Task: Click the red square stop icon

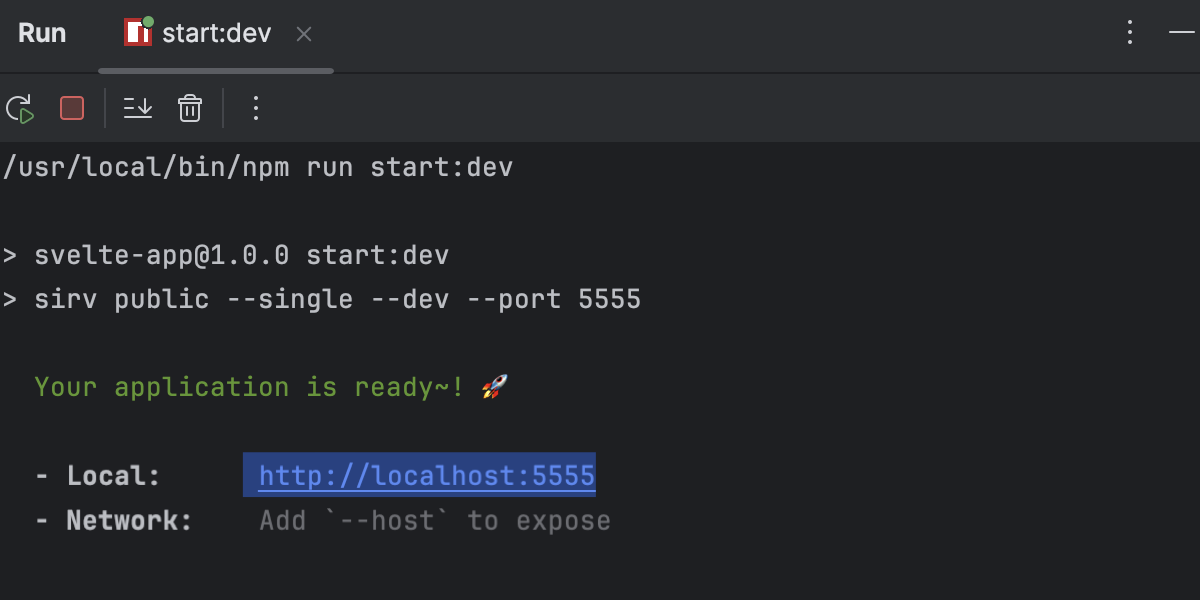Action: point(70,108)
